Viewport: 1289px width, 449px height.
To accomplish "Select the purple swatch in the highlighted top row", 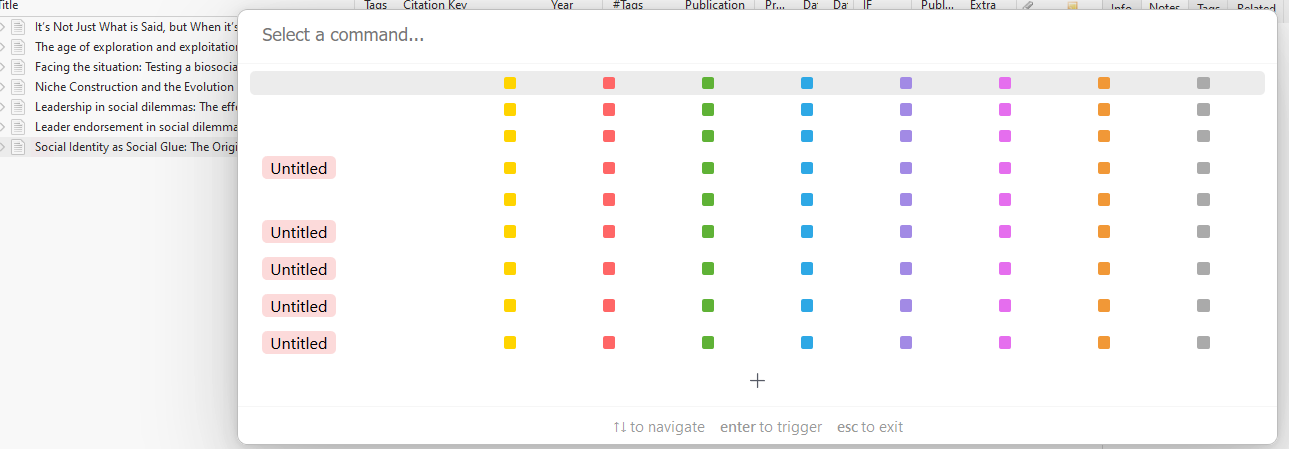I will tap(906, 83).
